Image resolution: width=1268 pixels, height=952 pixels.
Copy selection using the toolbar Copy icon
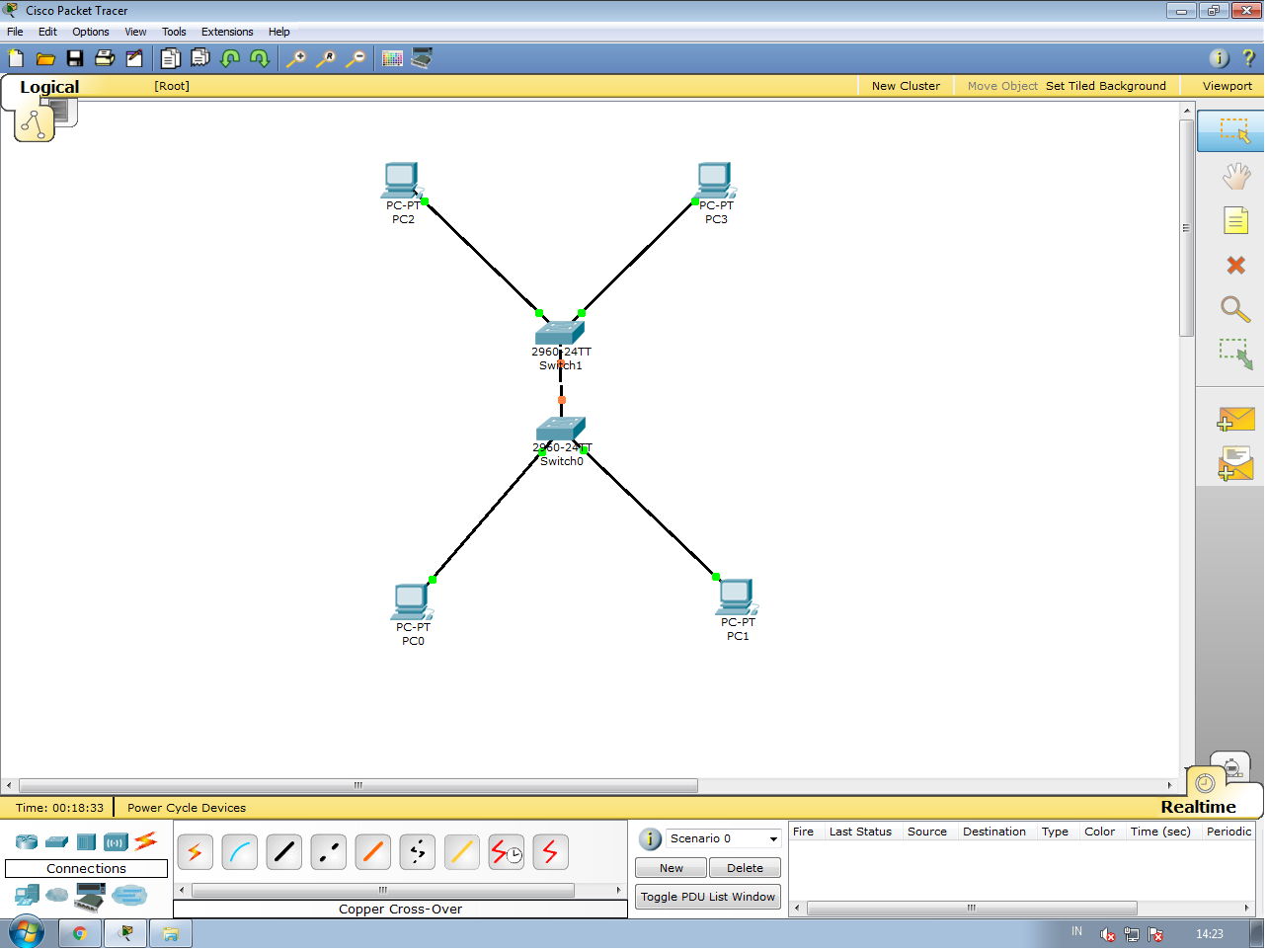[x=171, y=59]
